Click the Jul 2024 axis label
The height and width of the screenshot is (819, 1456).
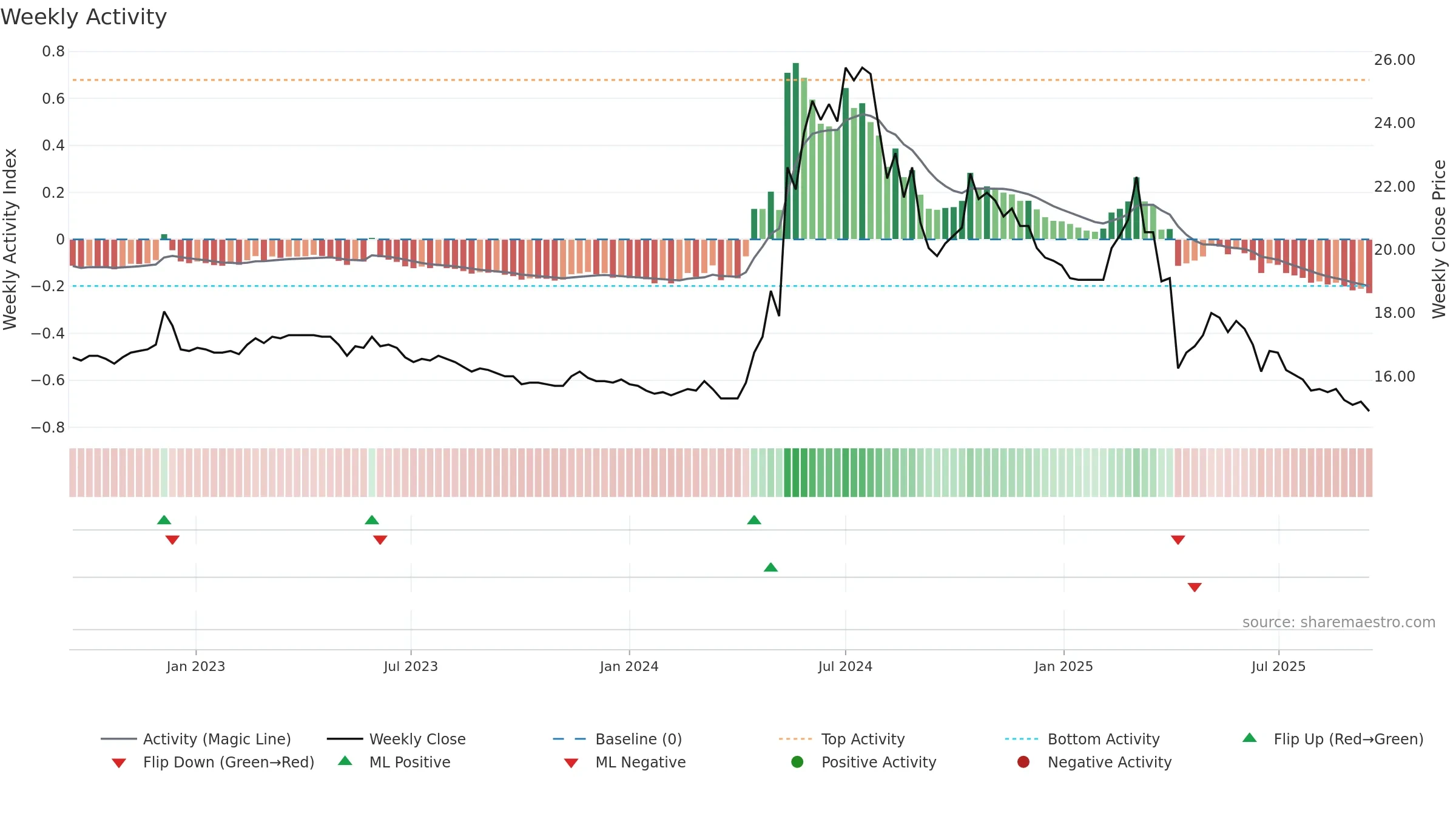845,667
